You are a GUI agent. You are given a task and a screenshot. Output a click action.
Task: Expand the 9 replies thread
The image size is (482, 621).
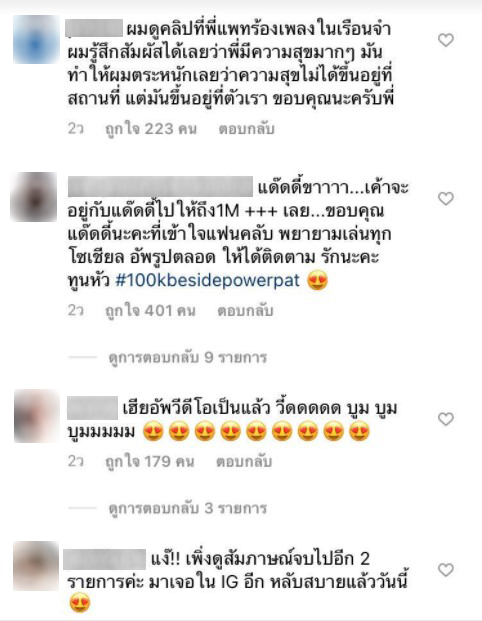tap(188, 358)
